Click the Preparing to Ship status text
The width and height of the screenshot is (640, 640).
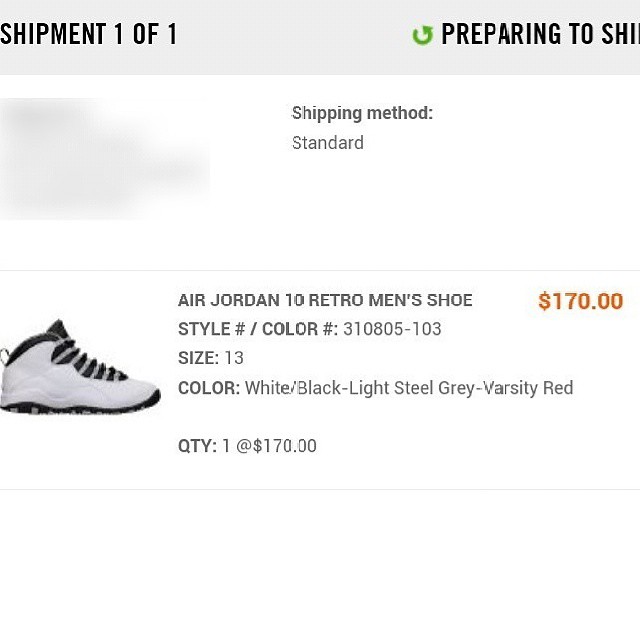pos(540,35)
